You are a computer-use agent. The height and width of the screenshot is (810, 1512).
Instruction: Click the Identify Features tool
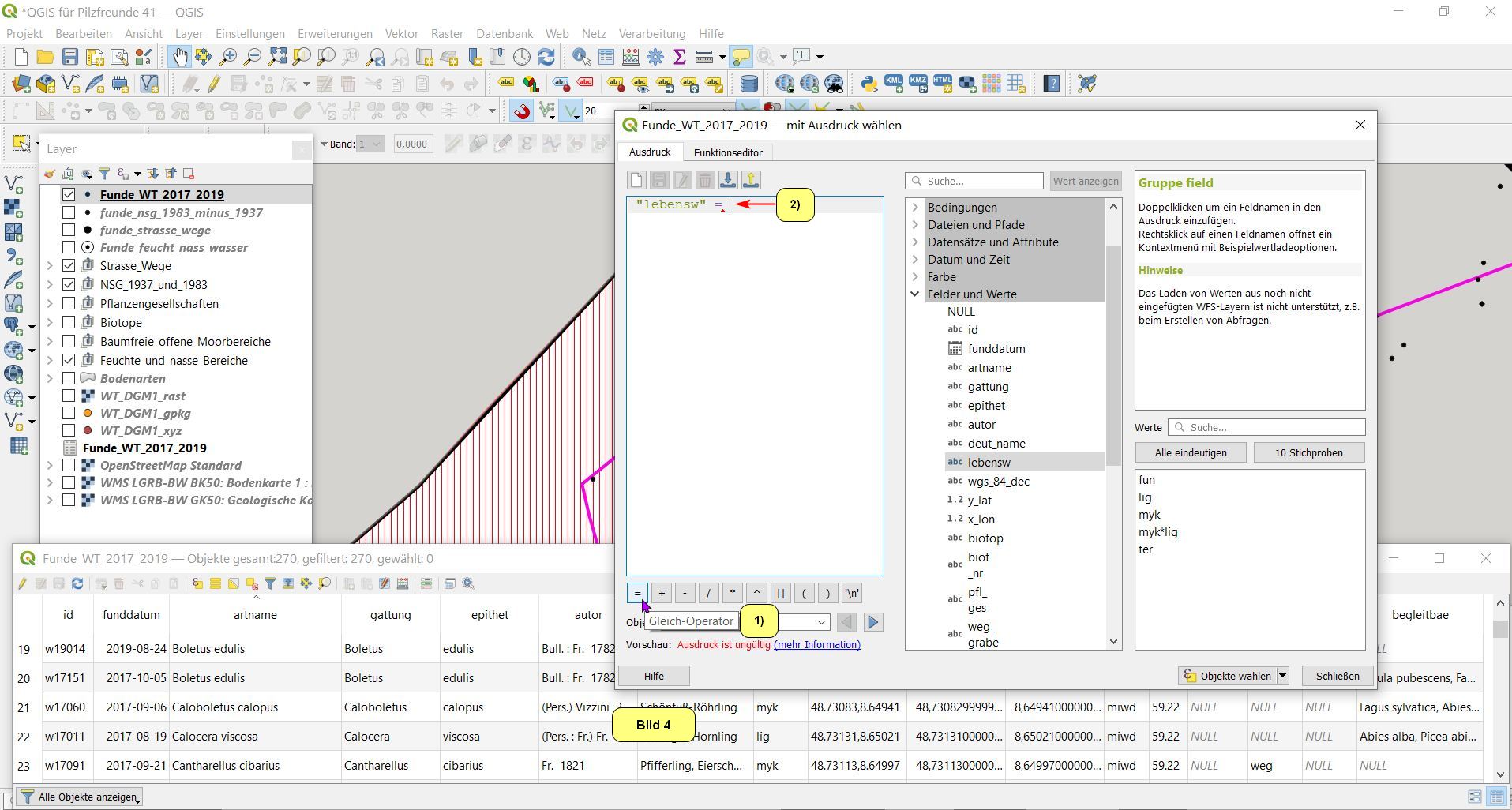tap(581, 57)
